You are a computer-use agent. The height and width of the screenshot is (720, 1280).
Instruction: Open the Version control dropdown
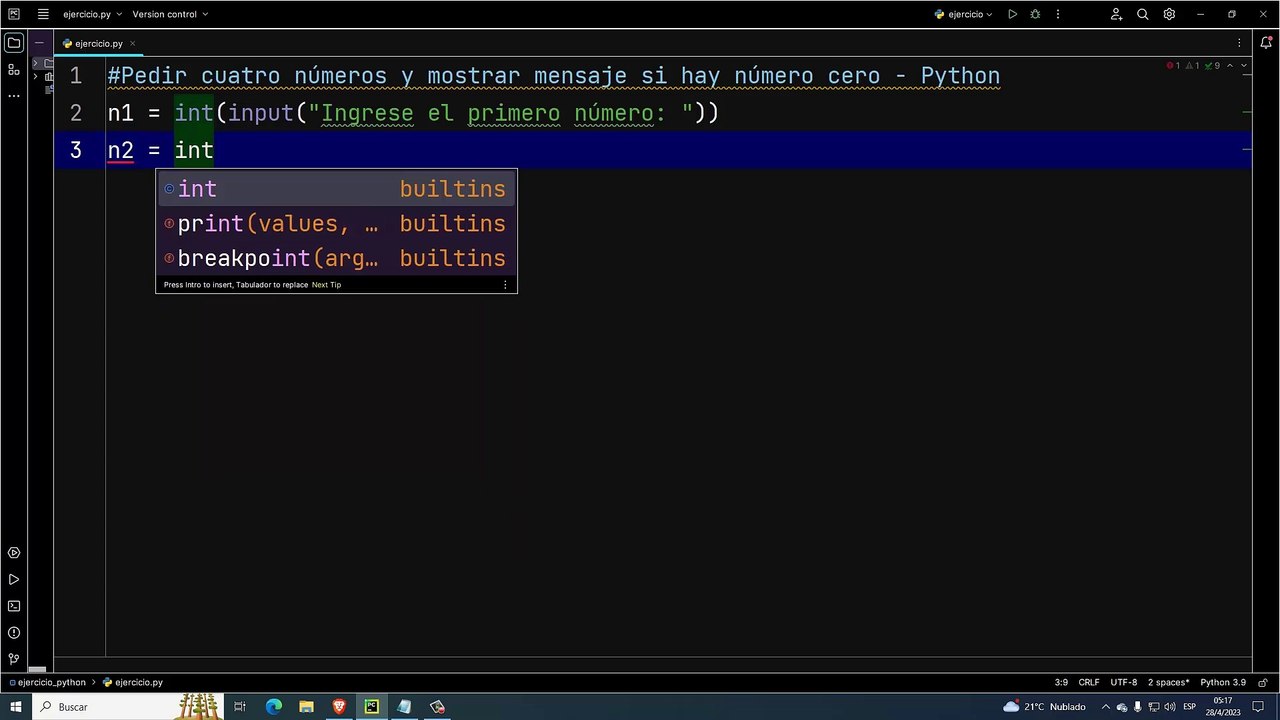[x=170, y=14]
